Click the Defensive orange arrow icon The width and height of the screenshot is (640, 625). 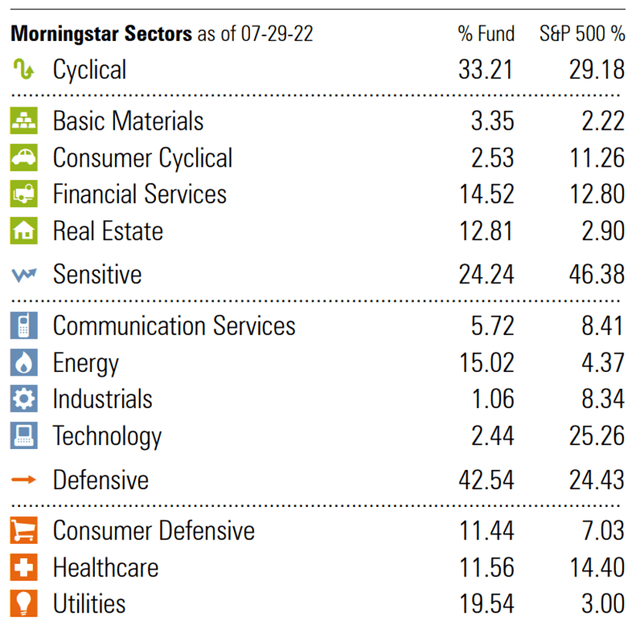point(24,479)
